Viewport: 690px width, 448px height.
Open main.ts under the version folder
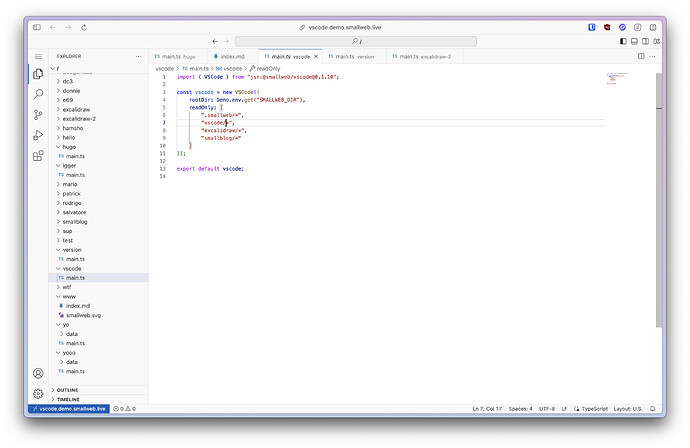pos(99,259)
